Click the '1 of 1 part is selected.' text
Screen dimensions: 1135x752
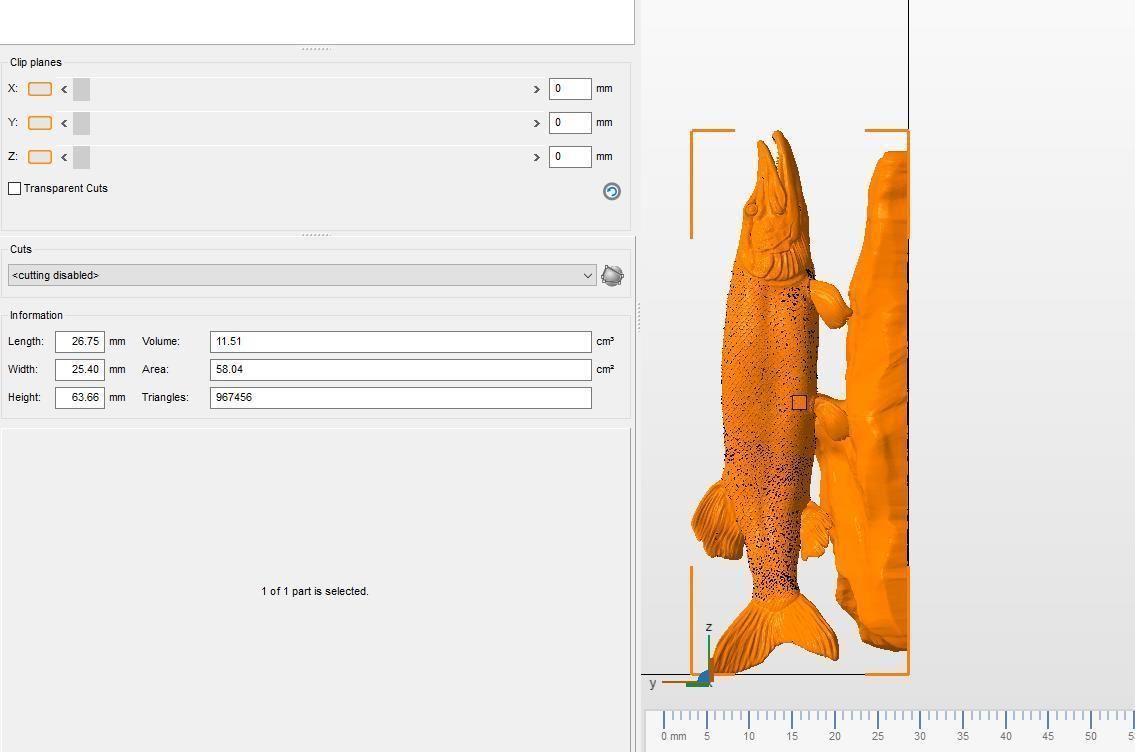(x=315, y=591)
